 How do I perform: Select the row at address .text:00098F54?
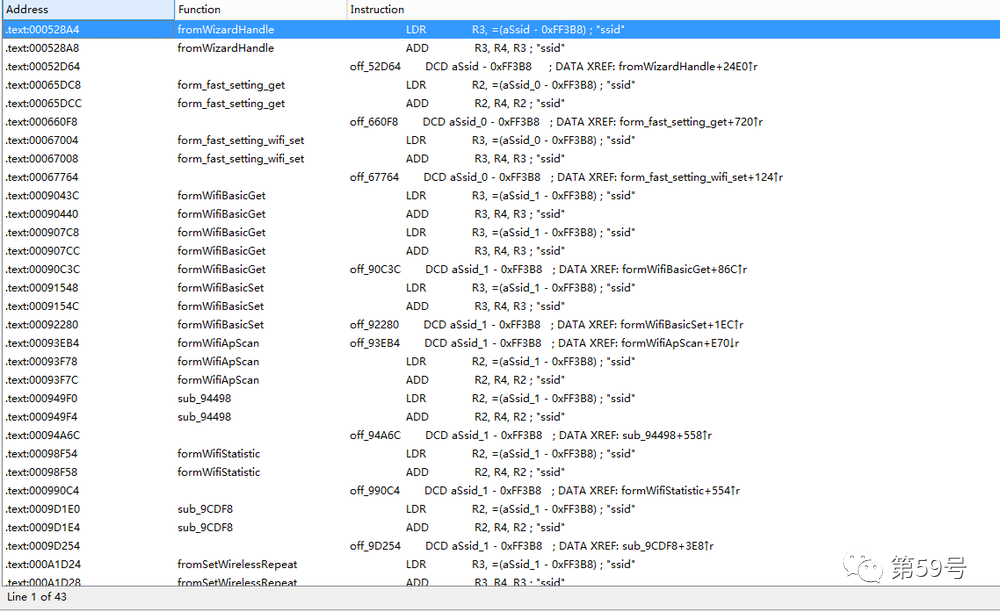point(501,455)
